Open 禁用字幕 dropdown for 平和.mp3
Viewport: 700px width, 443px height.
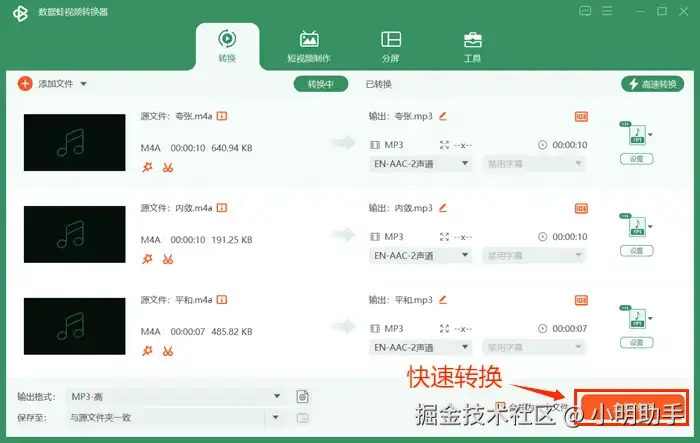533,347
